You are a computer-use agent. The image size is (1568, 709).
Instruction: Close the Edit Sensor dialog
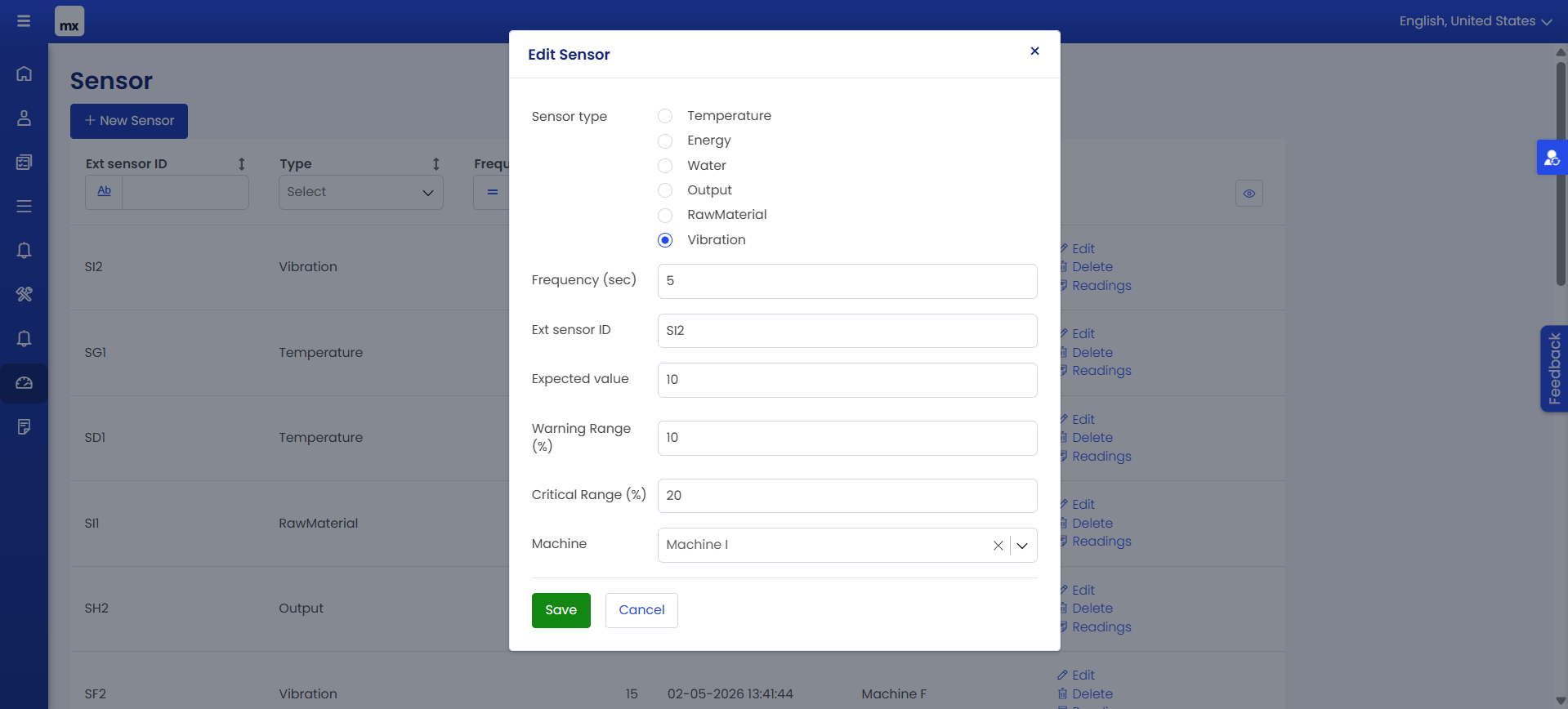point(1034,51)
